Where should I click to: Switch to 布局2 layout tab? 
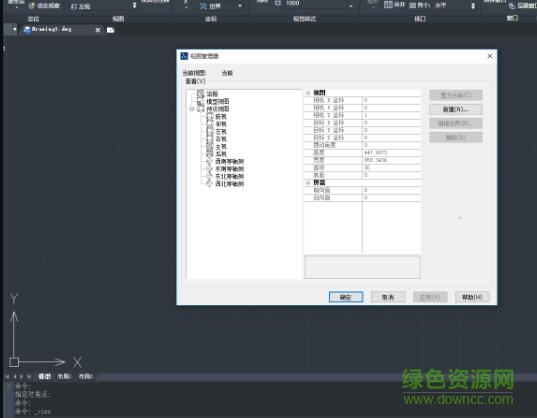coord(85,377)
